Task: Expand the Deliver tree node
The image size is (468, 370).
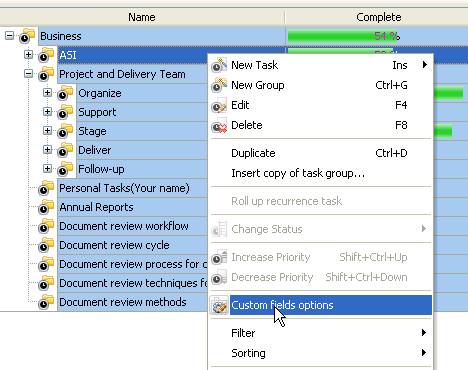Action: (x=48, y=149)
